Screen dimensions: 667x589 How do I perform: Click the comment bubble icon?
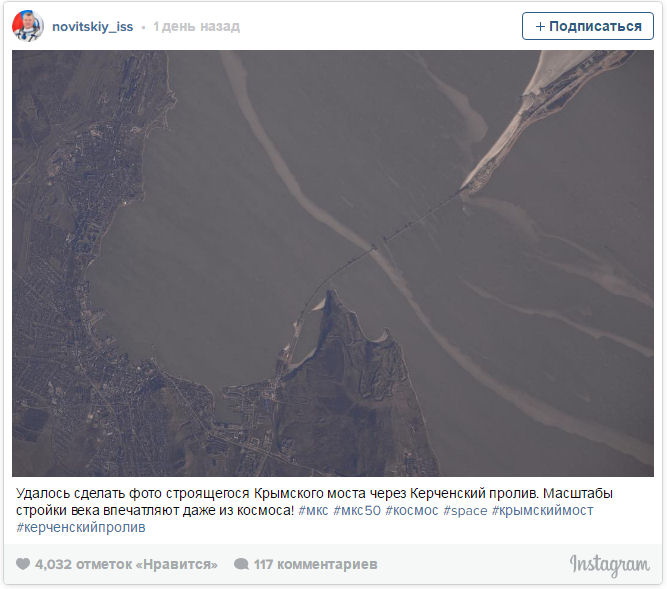point(241,564)
